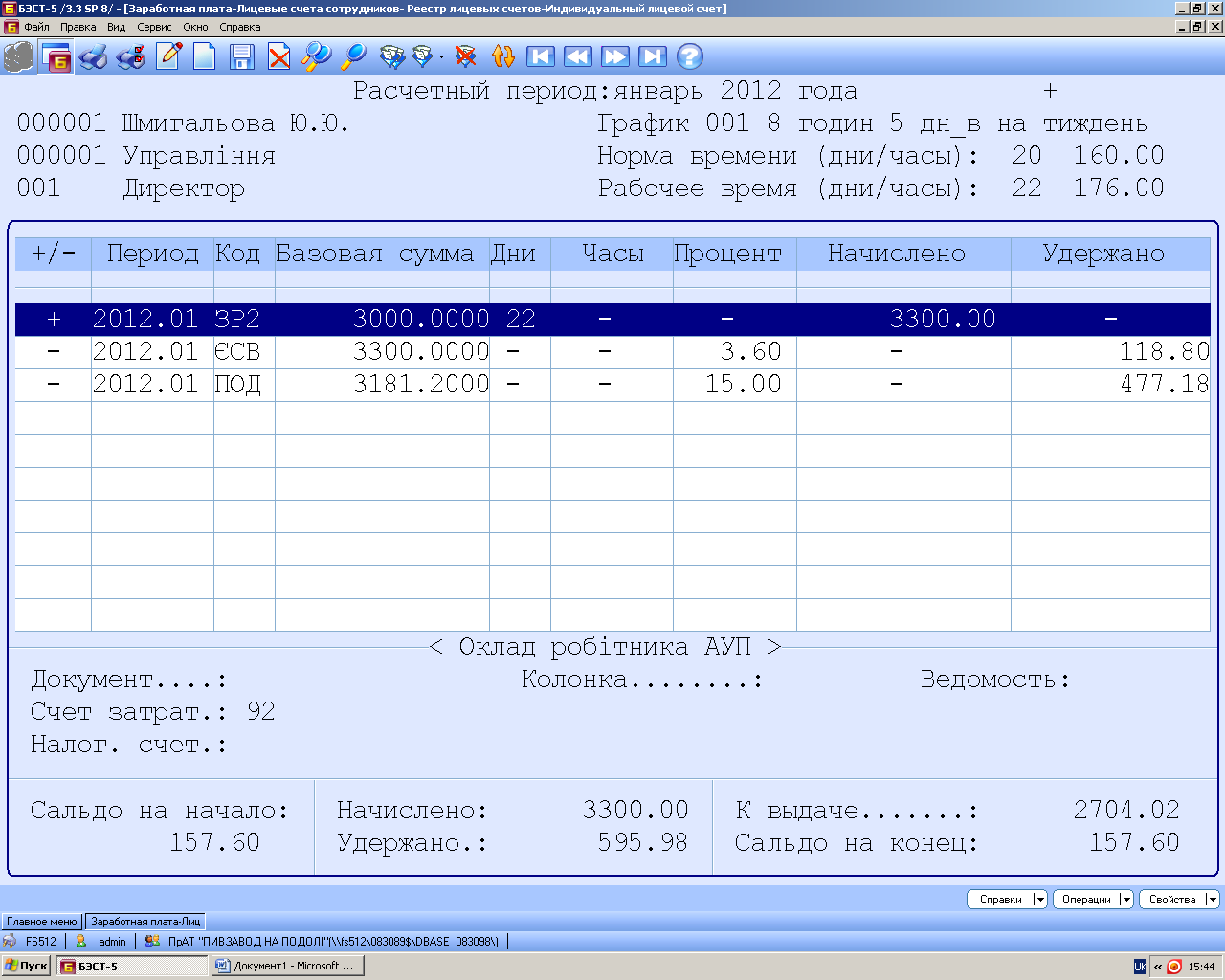This screenshot has height=980, width=1225.
Task: Open the Пуск start button
Action: 26,967
